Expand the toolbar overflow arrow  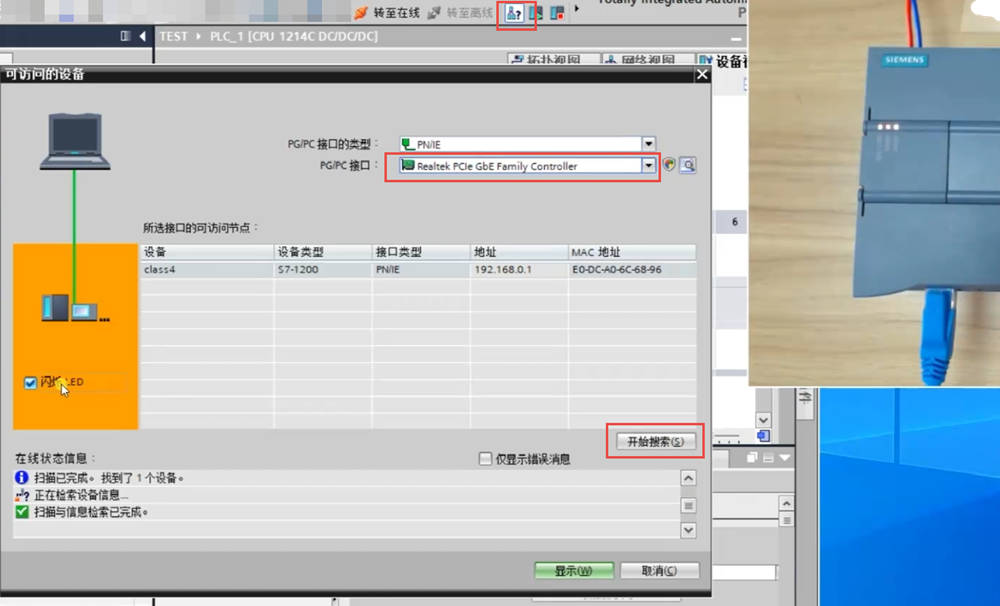576,10
